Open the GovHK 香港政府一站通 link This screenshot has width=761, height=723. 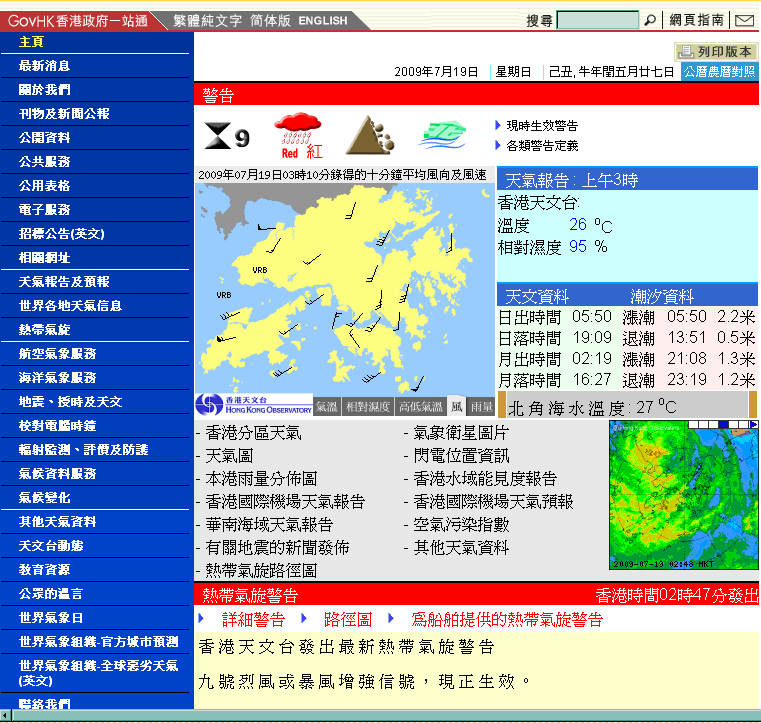tap(78, 21)
